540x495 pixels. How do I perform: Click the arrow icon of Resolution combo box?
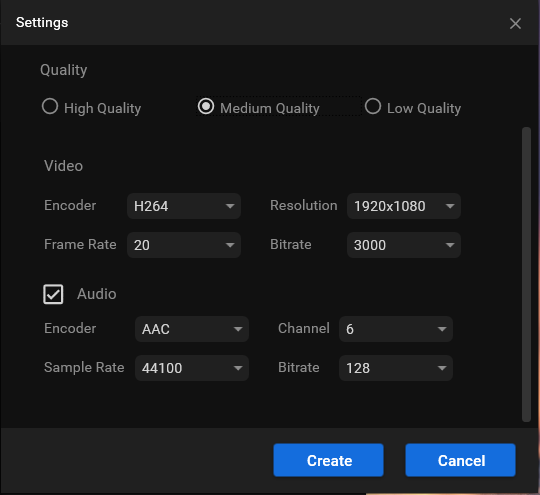pos(450,206)
